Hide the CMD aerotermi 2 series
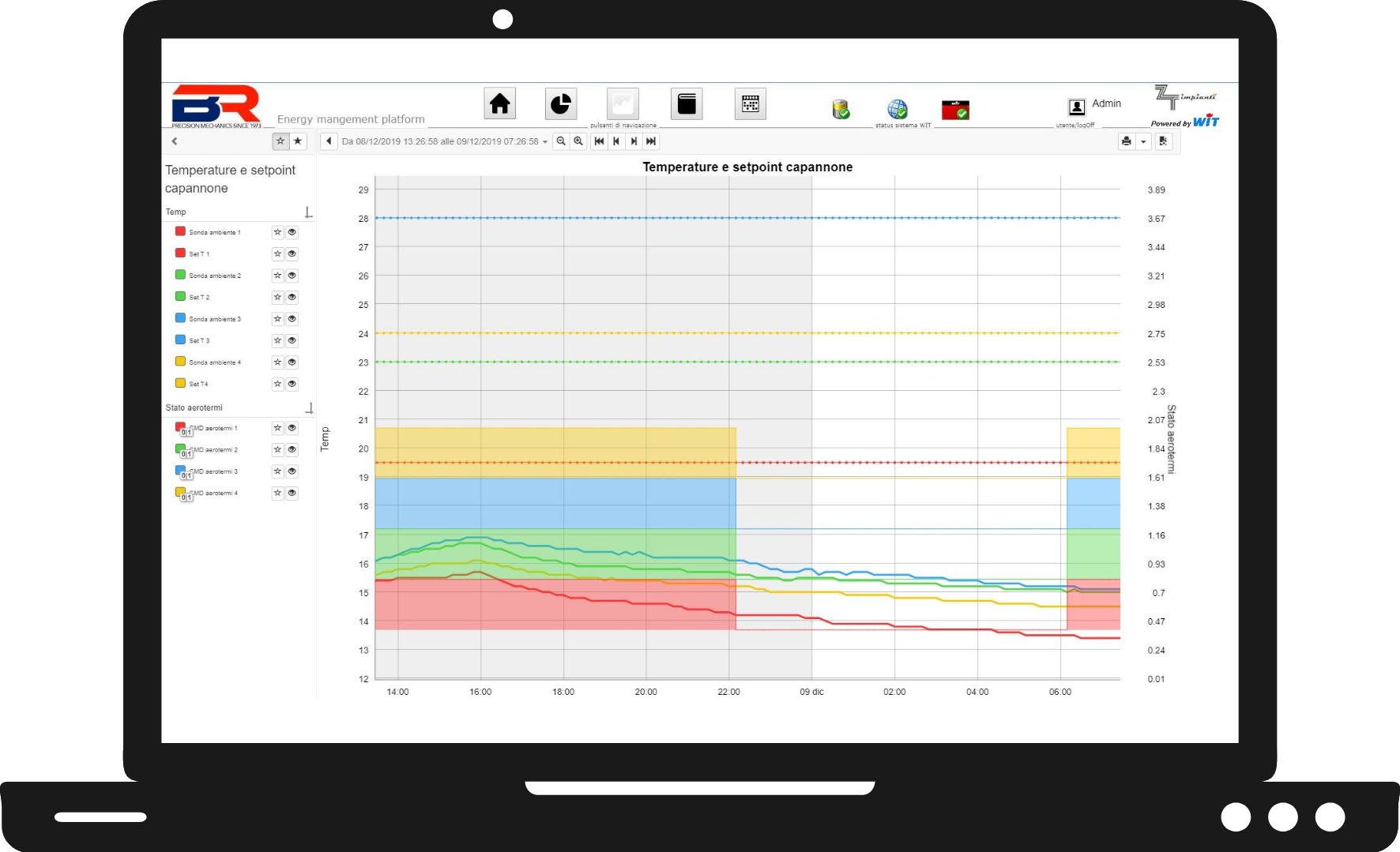The image size is (1400, 852). (x=292, y=450)
